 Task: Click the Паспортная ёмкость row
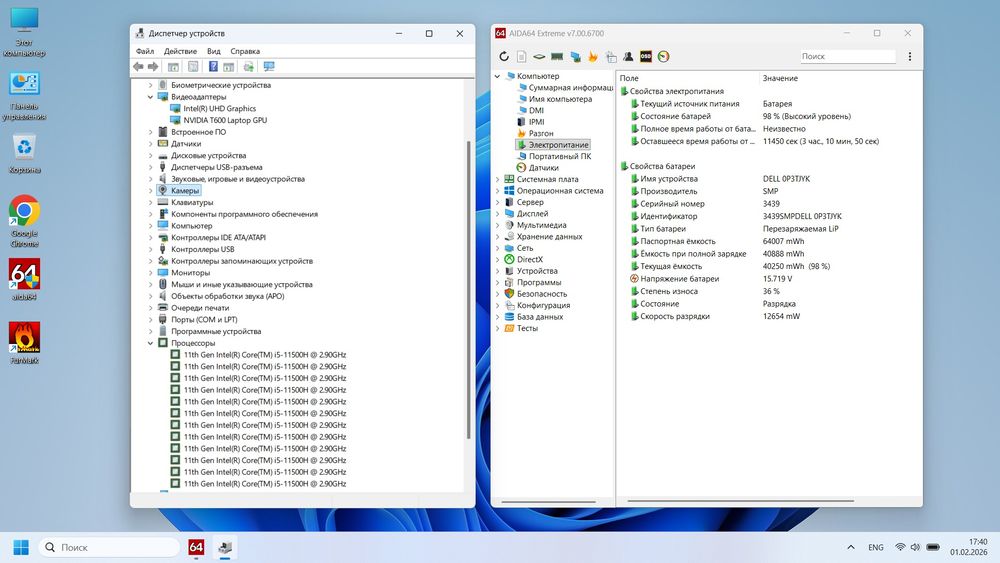(x=770, y=242)
